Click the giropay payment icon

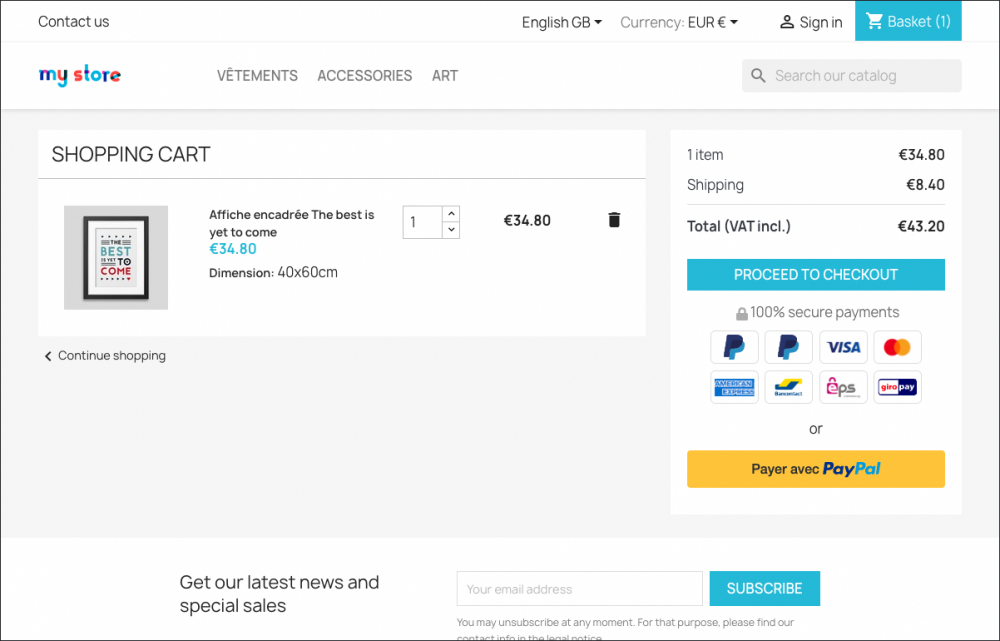point(897,387)
